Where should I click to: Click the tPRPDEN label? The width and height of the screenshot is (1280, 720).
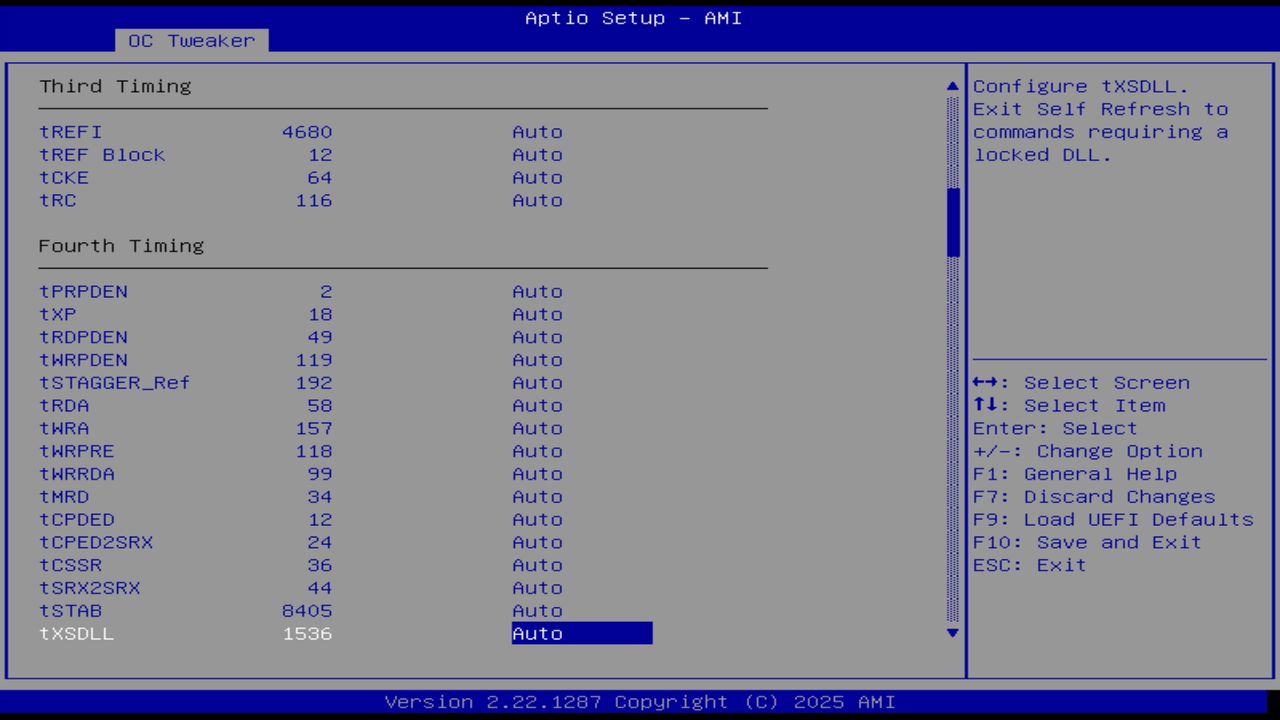[84, 292]
